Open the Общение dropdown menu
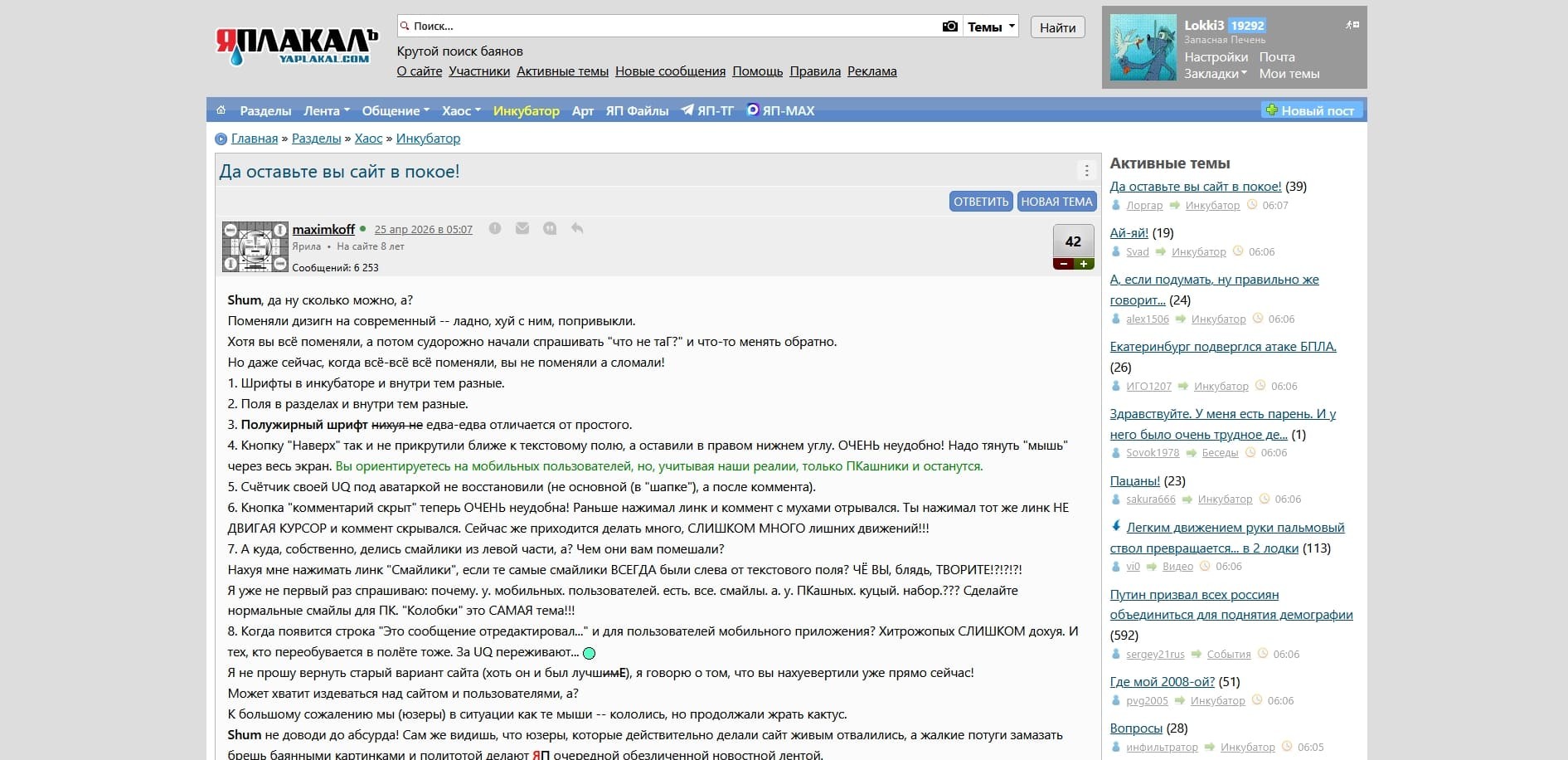 pos(395,110)
